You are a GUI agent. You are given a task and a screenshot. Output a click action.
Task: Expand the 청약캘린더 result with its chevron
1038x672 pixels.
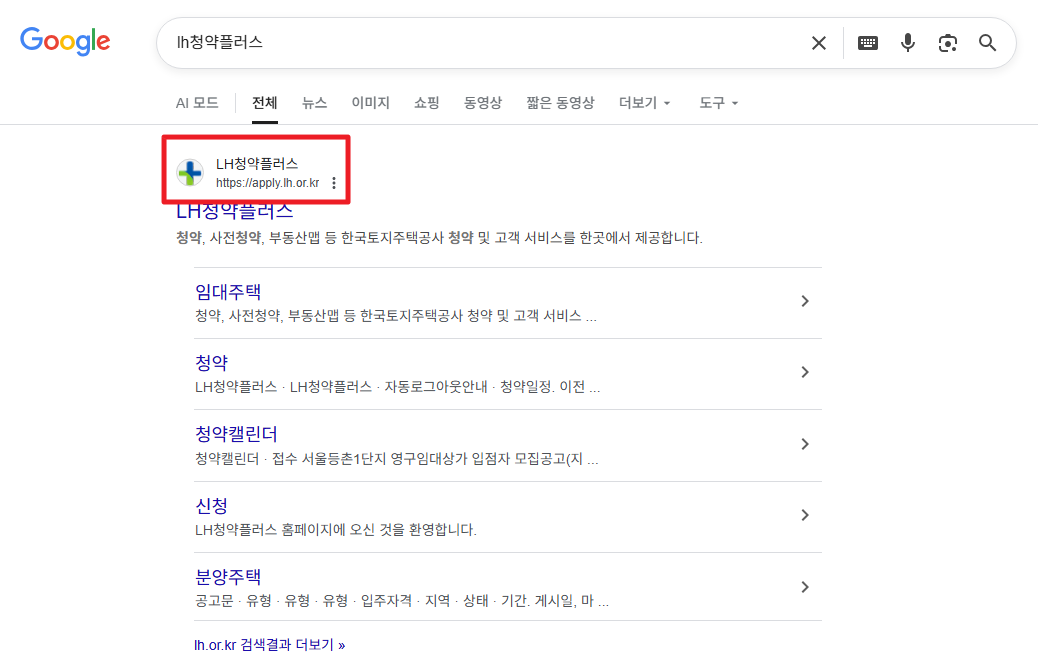805,444
